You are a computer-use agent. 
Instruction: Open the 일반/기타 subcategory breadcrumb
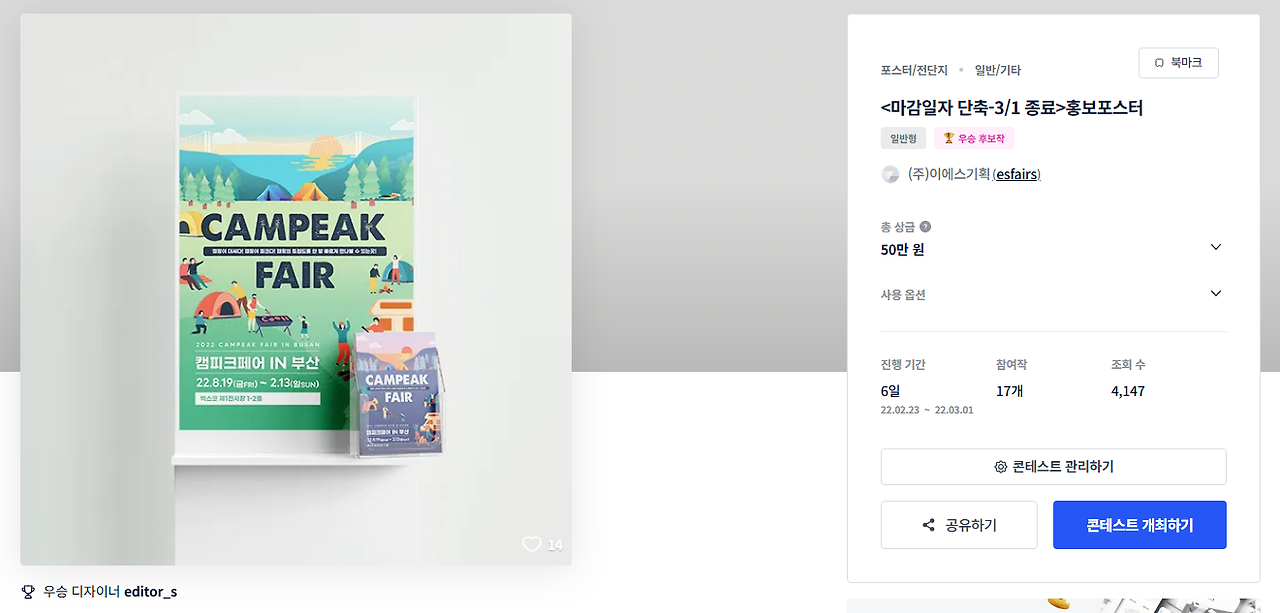click(x=998, y=70)
